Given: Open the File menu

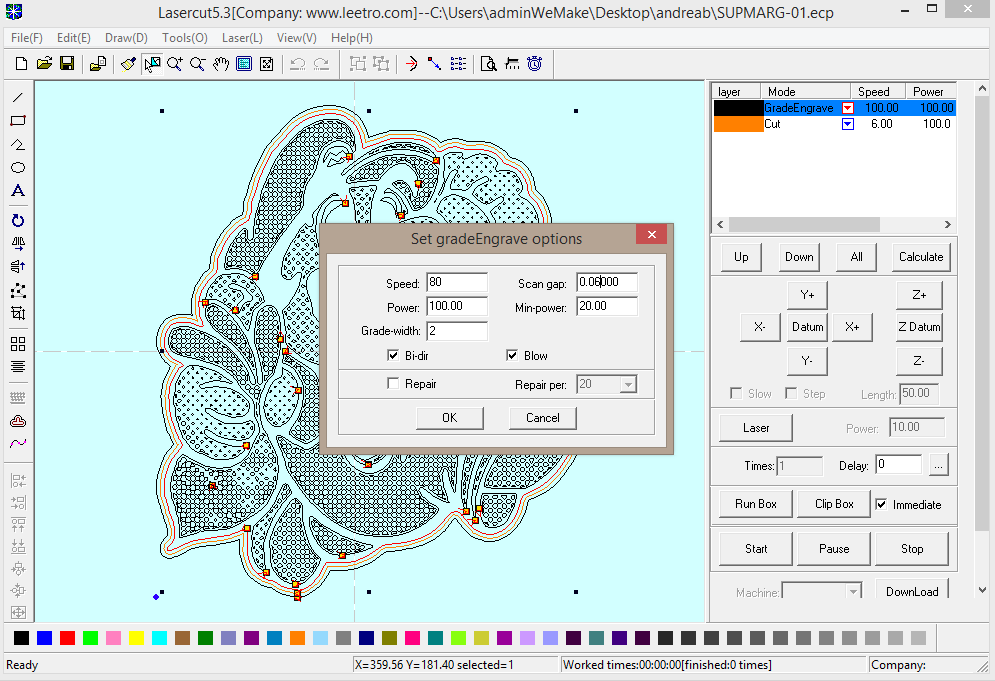Looking at the screenshot, I should (27, 38).
